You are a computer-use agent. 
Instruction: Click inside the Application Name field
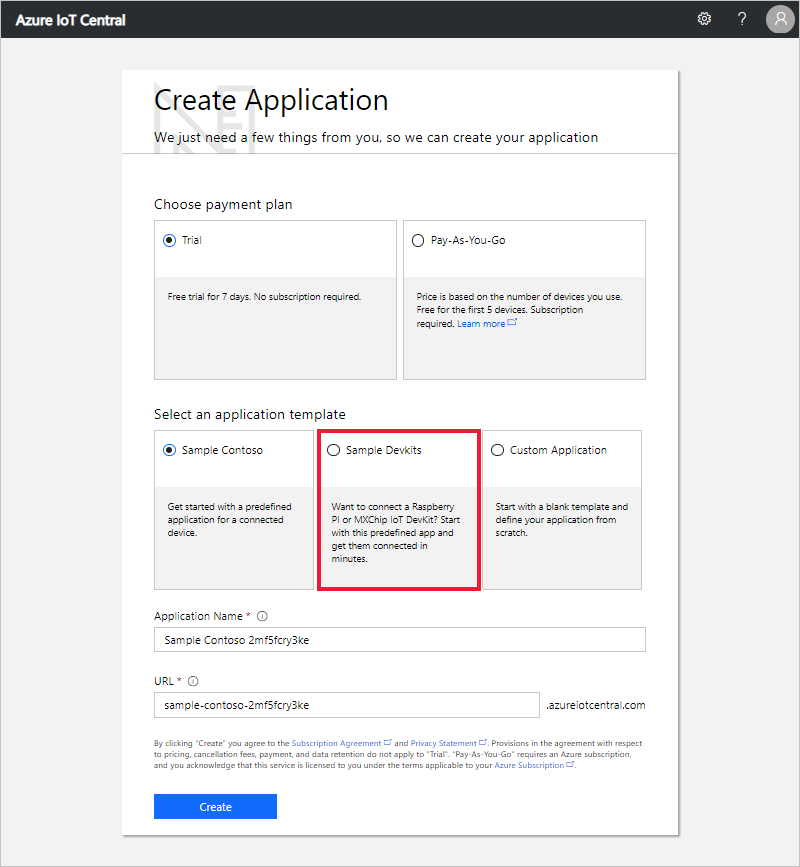399,639
